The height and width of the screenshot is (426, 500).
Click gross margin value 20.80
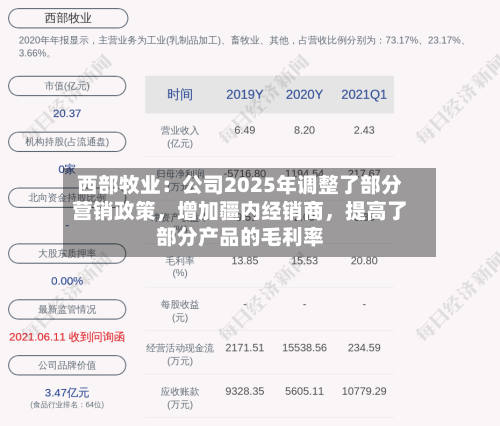point(364,261)
